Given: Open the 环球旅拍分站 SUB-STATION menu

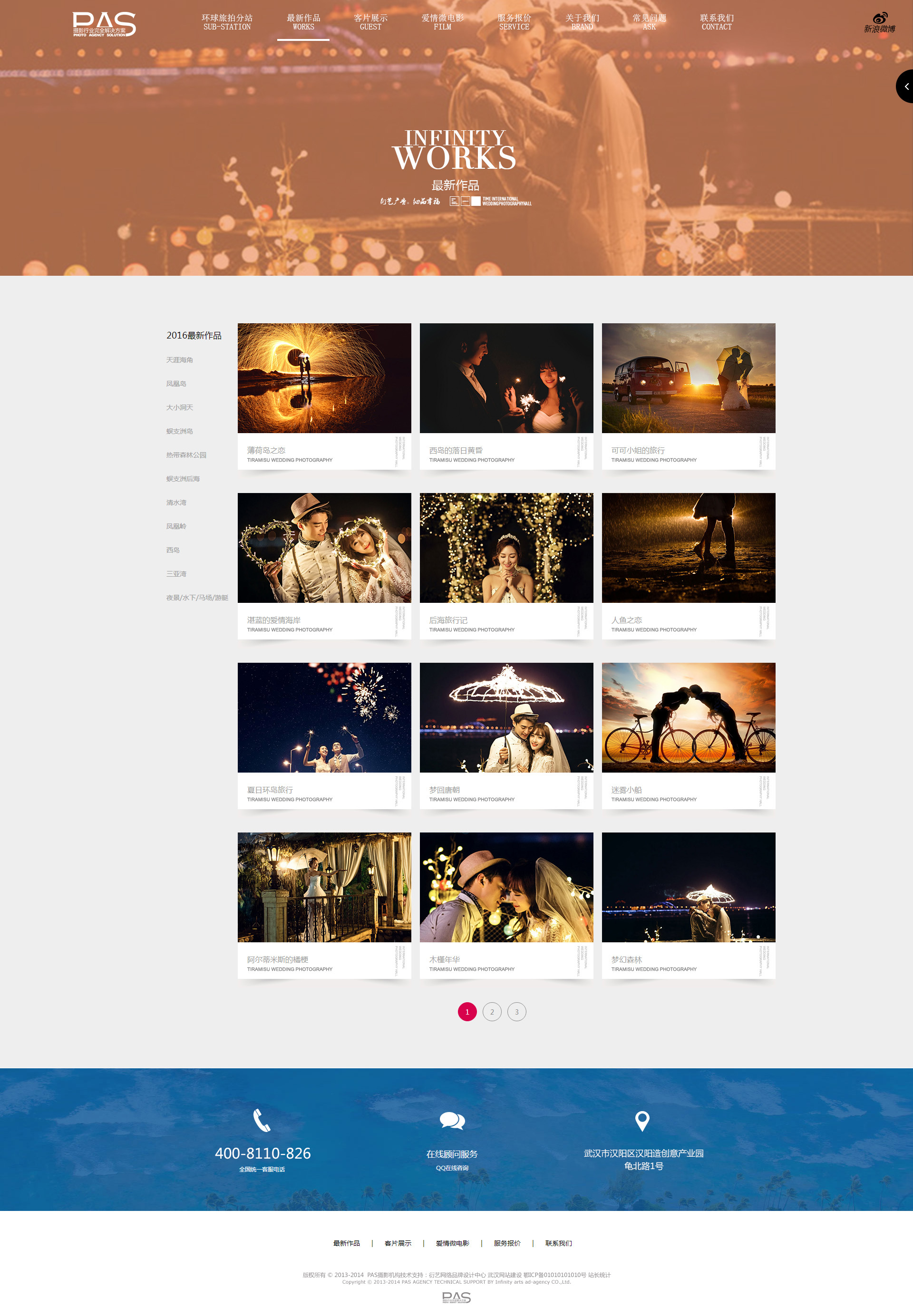Looking at the screenshot, I should (x=226, y=22).
